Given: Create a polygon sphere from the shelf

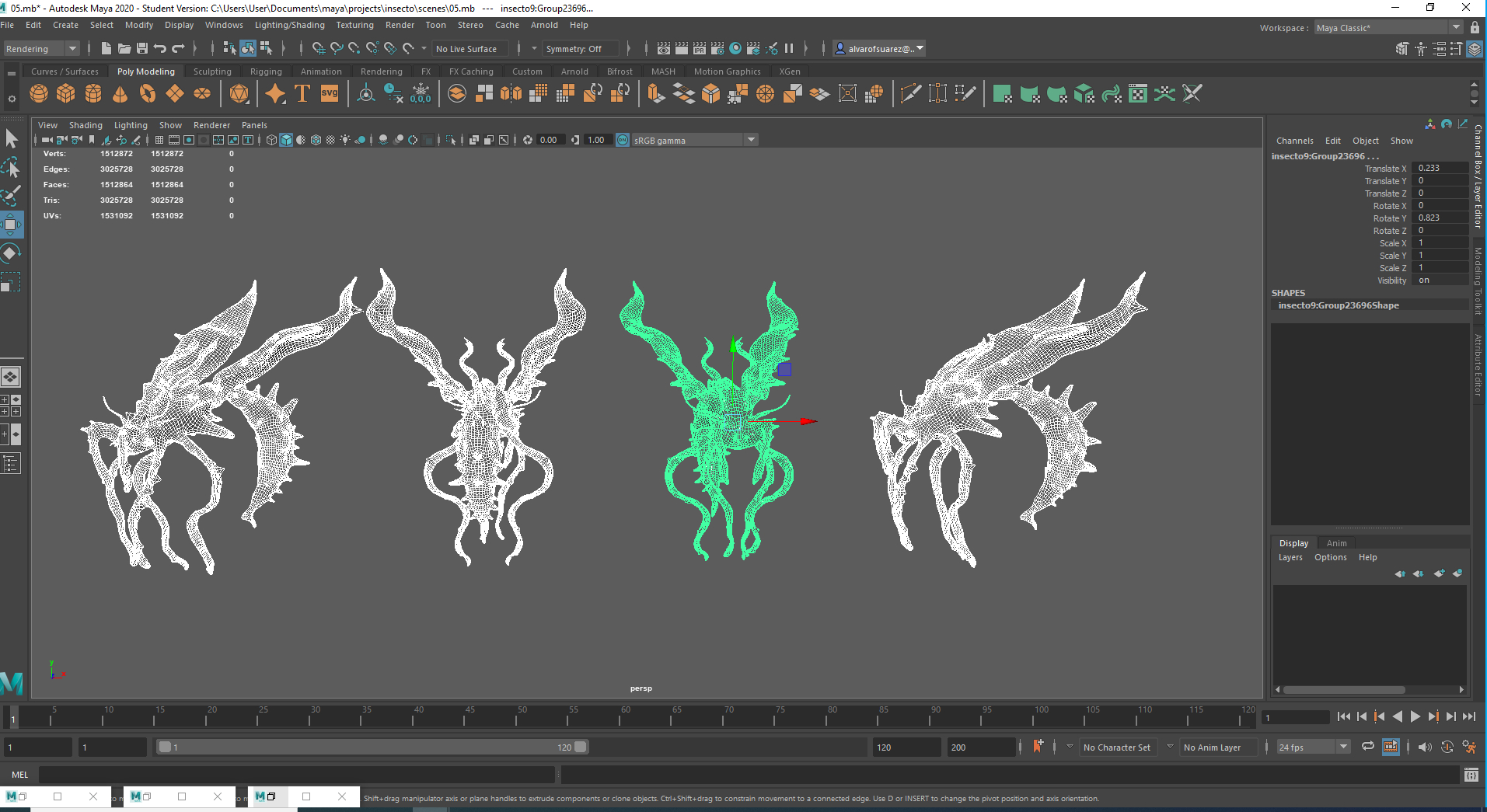Looking at the screenshot, I should pos(38,93).
